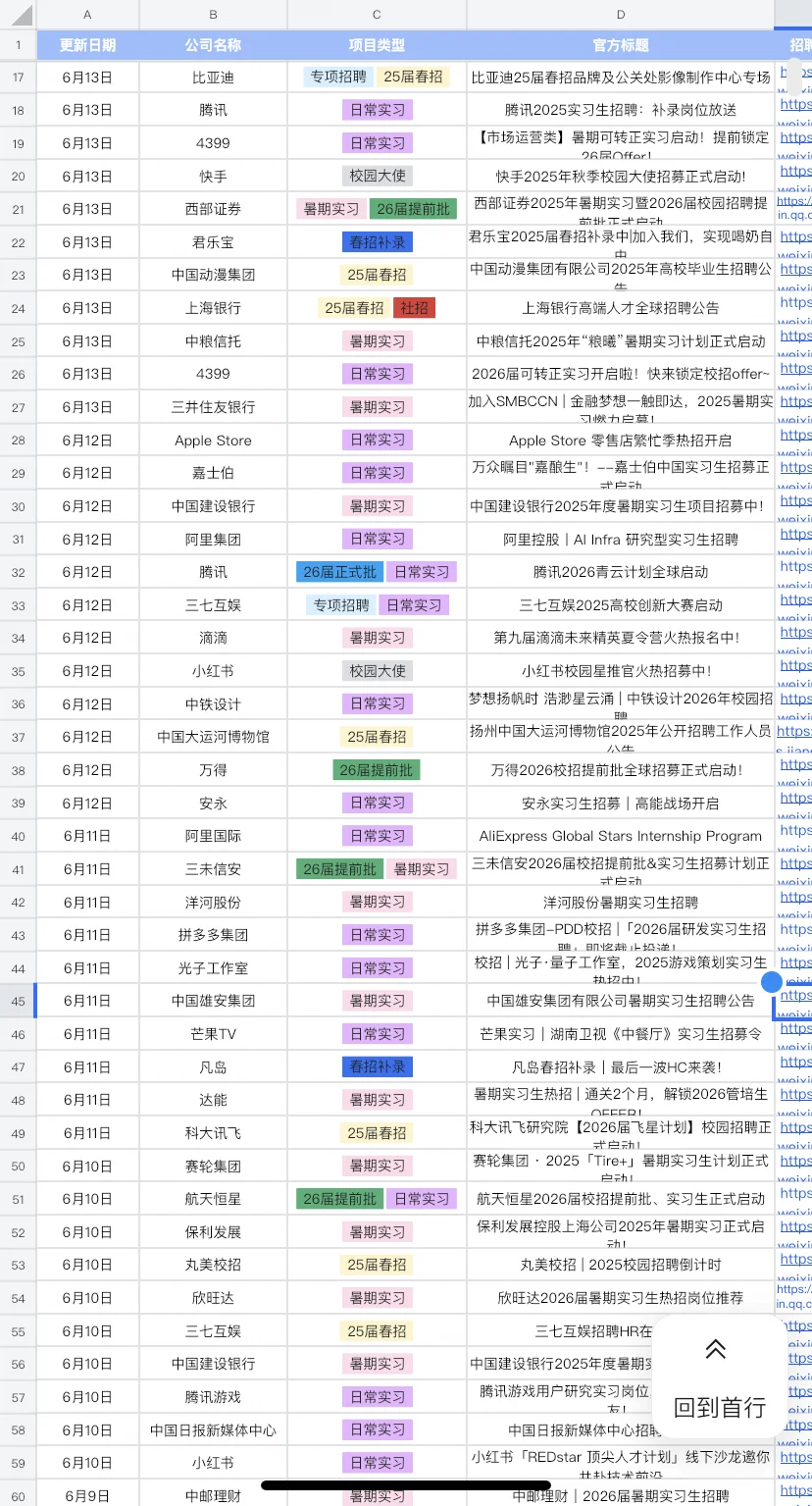The width and height of the screenshot is (812, 1506).
Task: Select column B header
Action: pos(213,15)
